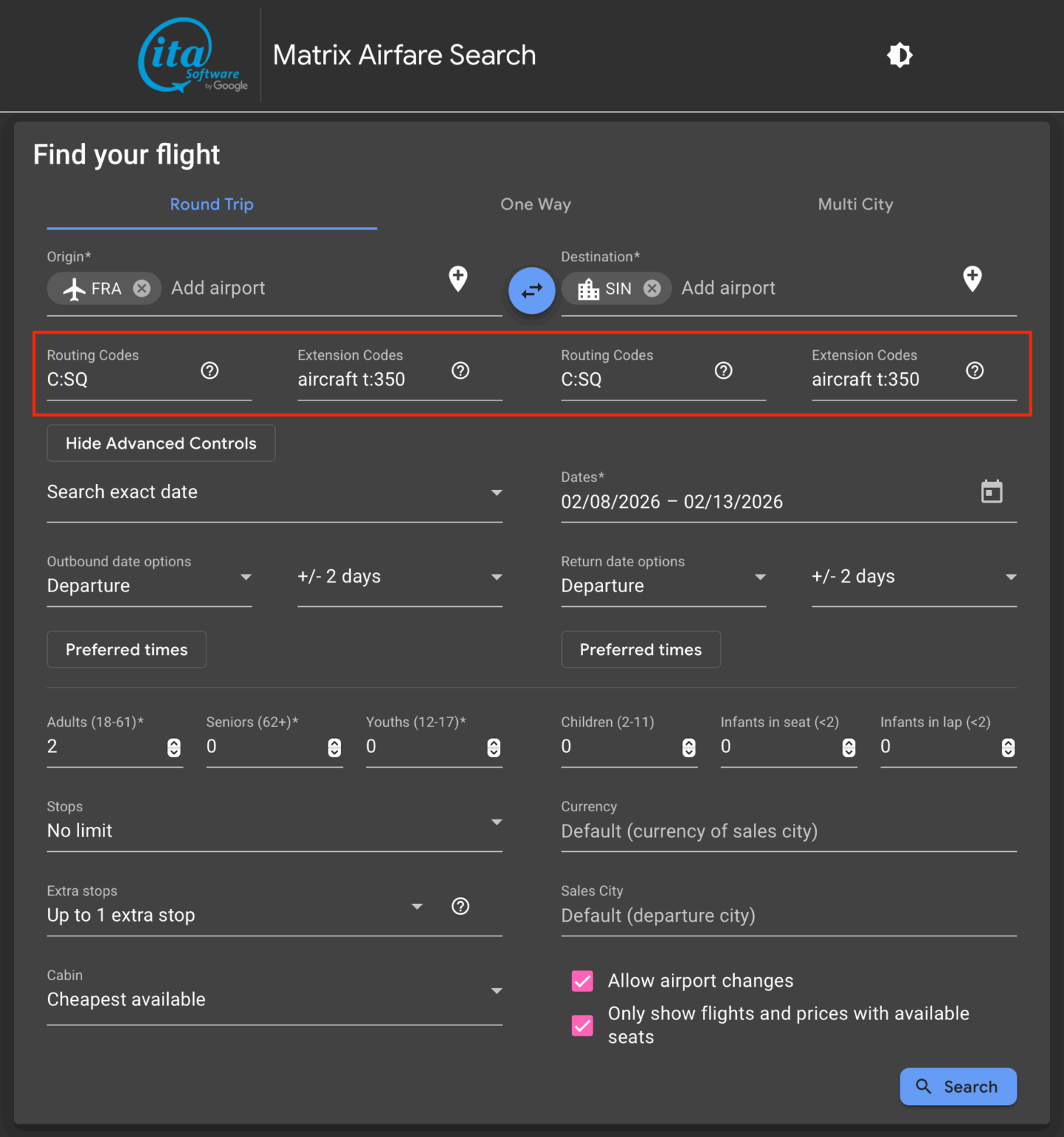1064x1137 pixels.
Task: Open help for destination Extension Codes
Action: tap(974, 371)
